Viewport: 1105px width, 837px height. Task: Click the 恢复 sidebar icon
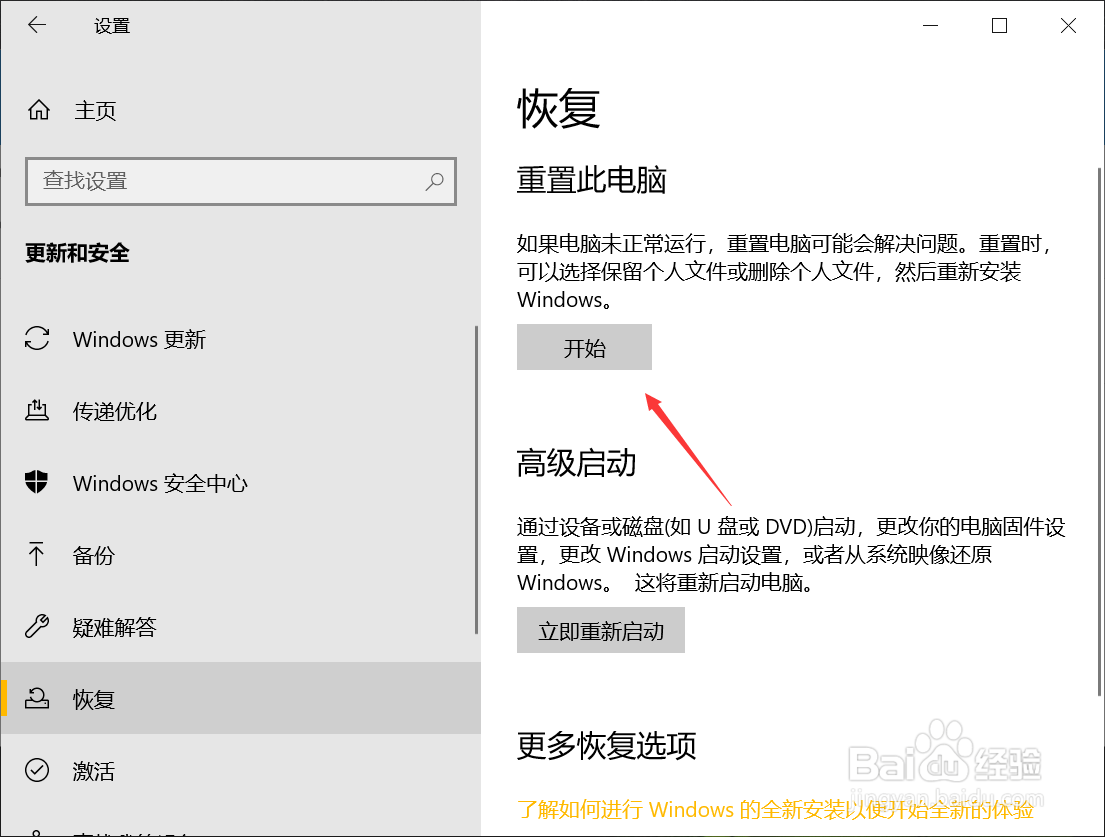(37, 698)
